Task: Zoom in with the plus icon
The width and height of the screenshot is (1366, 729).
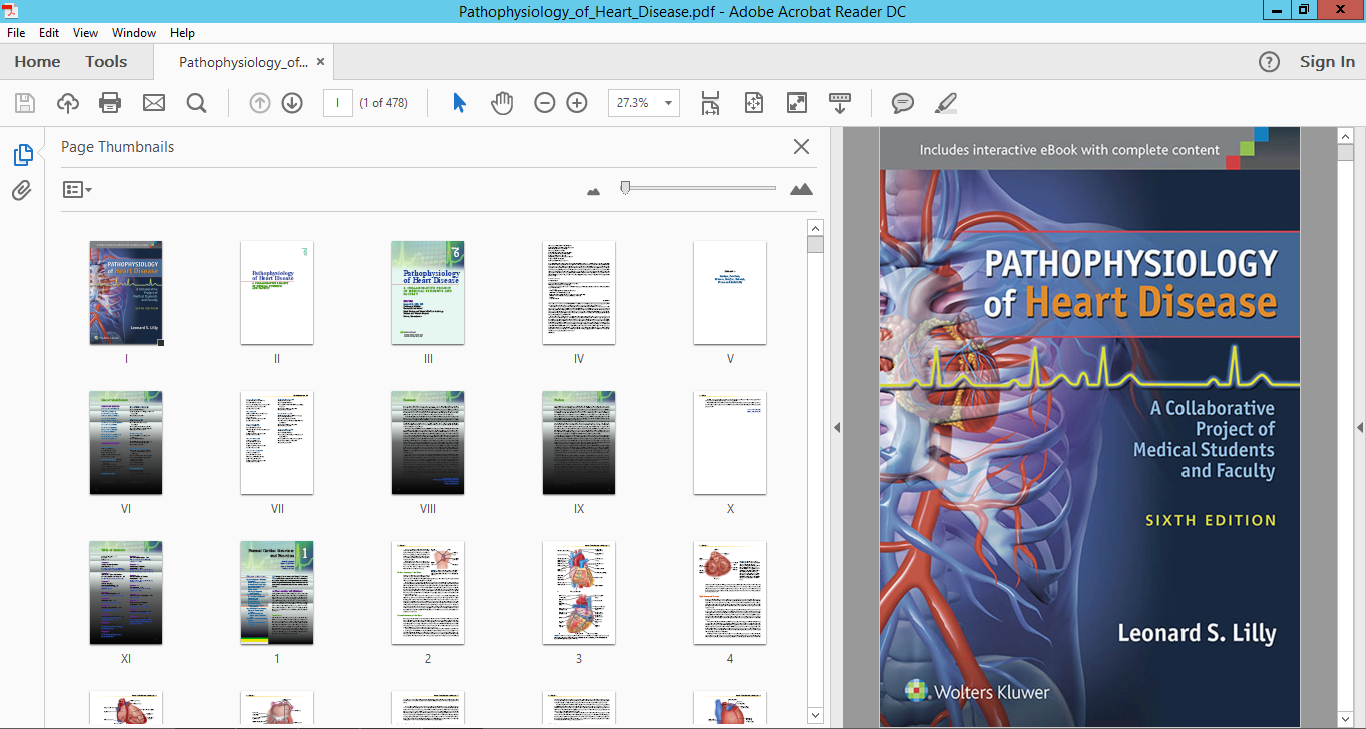Action: click(x=577, y=103)
